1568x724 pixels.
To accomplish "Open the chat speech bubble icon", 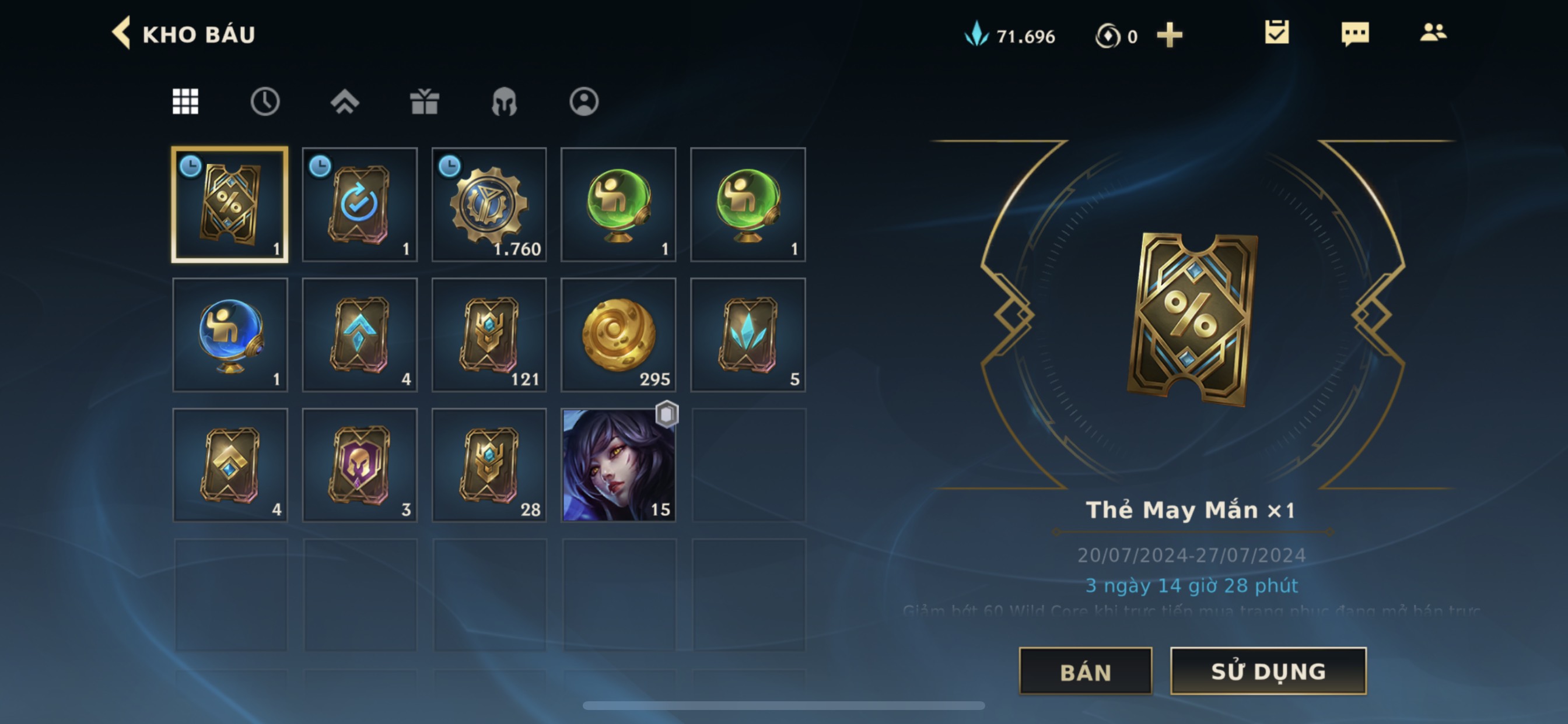I will [x=1354, y=34].
